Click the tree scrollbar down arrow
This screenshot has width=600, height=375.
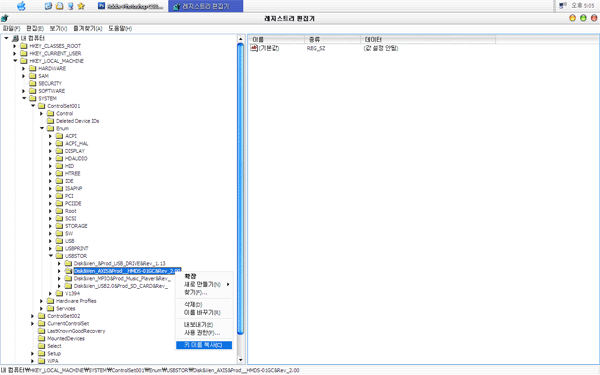coord(241,360)
